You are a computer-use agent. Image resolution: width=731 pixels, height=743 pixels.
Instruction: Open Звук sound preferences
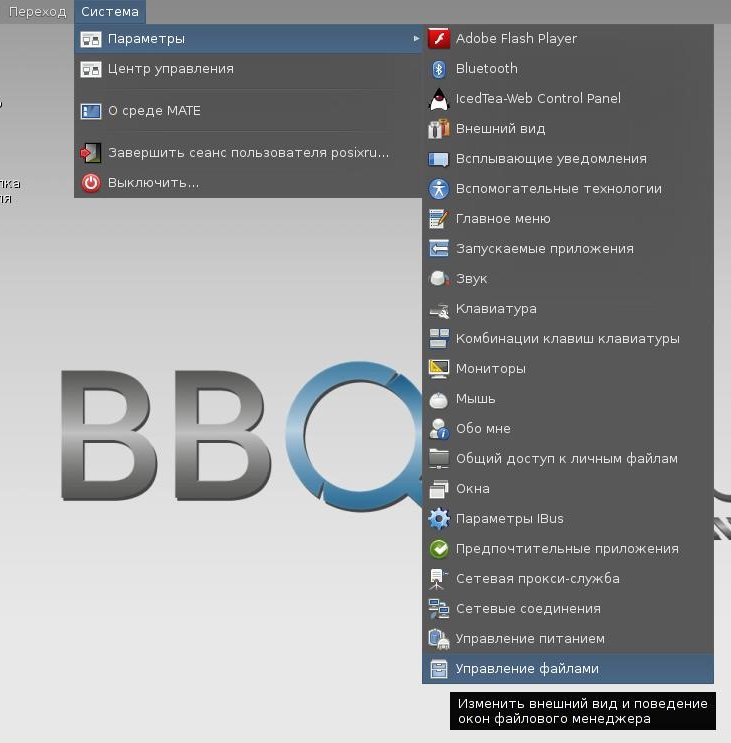568,279
